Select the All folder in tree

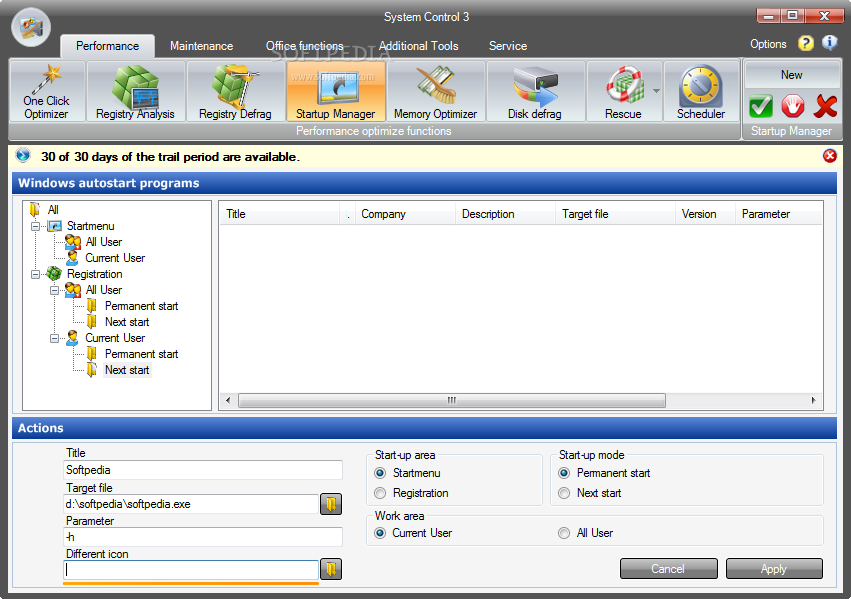[53, 209]
